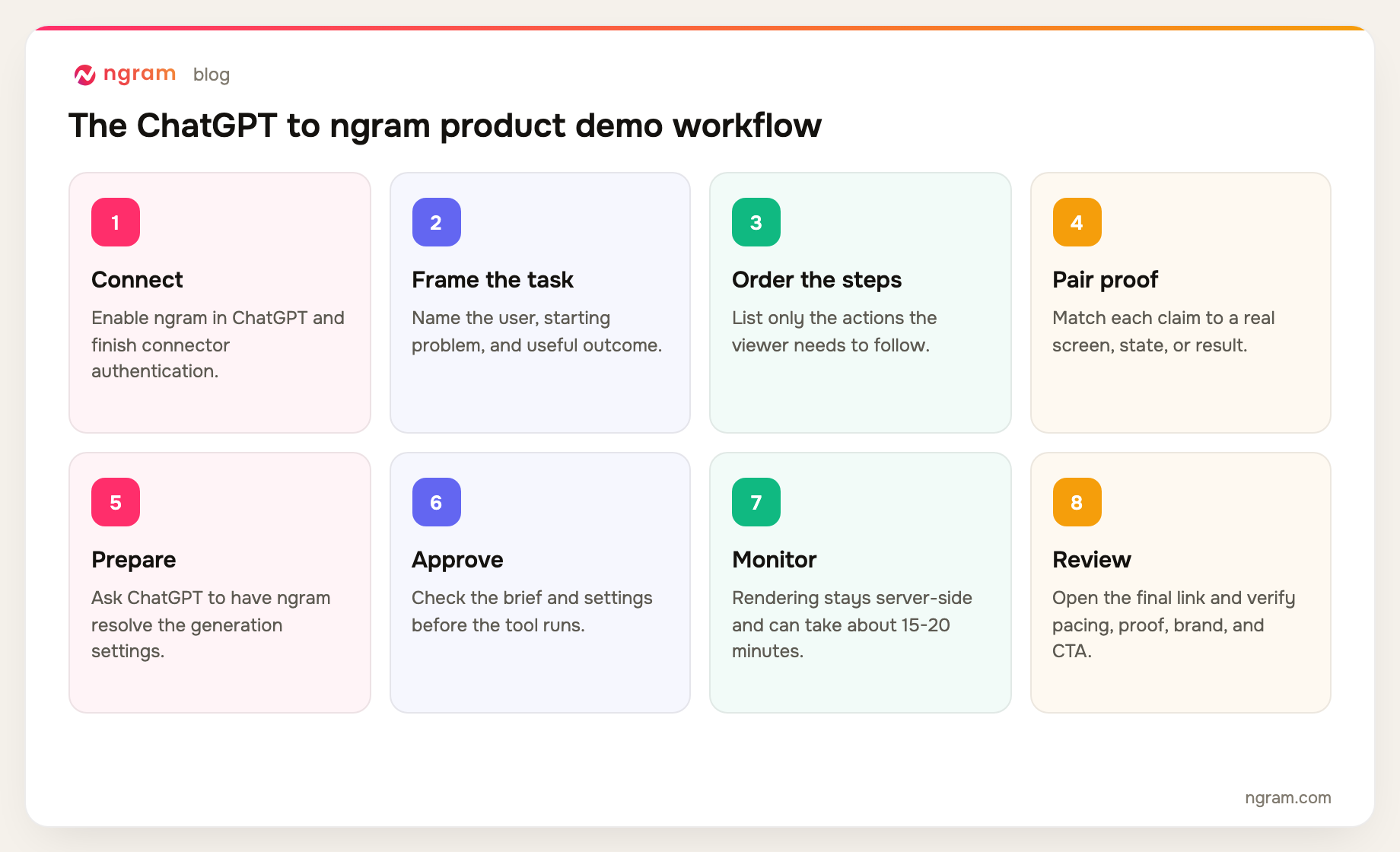This screenshot has height=852, width=1400.
Task: Select text 'Name the user, starting problem, and useful outcome.'
Action: pos(536,332)
